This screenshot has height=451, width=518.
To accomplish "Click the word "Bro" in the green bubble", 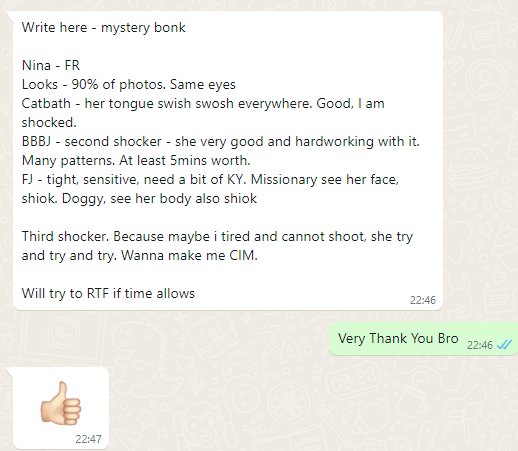I will 448,338.
